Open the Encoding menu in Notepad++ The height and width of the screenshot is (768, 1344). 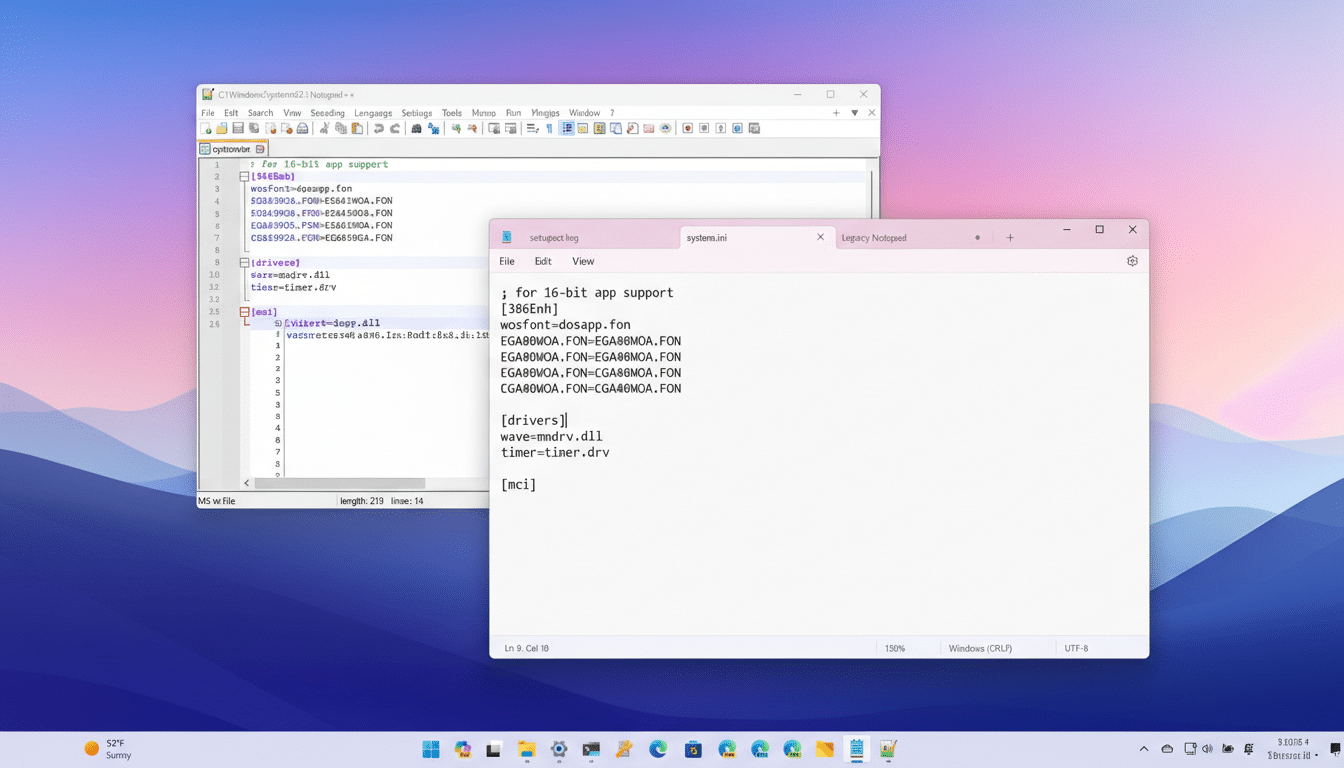tap(327, 112)
